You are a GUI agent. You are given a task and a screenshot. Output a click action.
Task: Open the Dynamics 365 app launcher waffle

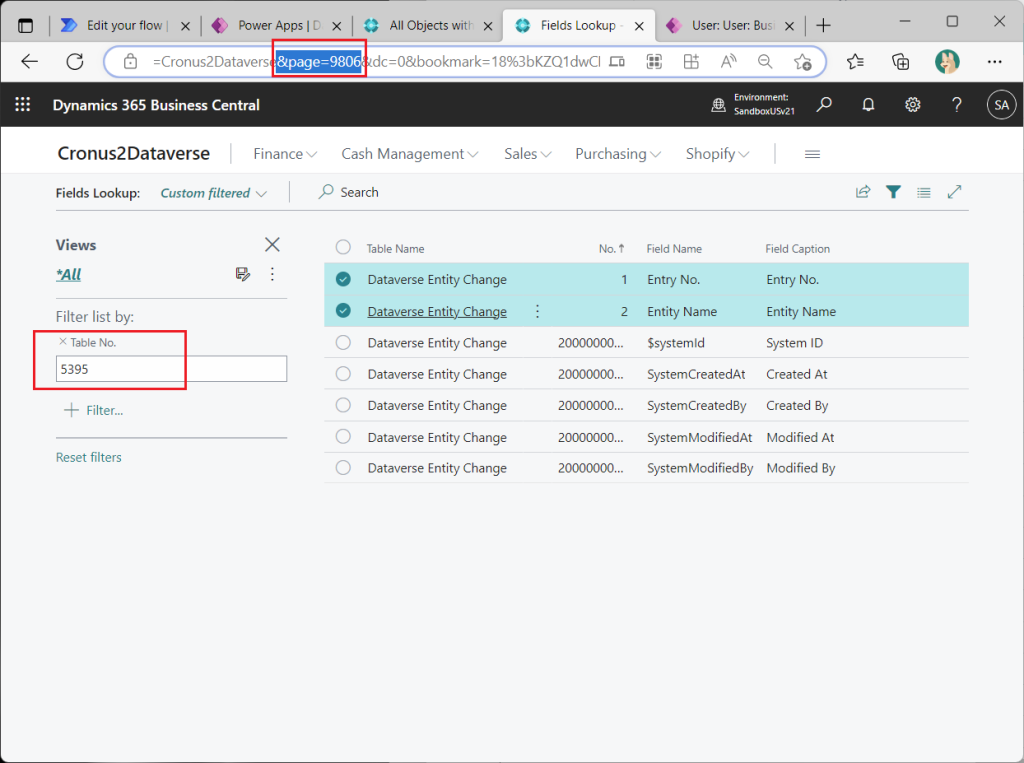click(x=23, y=105)
